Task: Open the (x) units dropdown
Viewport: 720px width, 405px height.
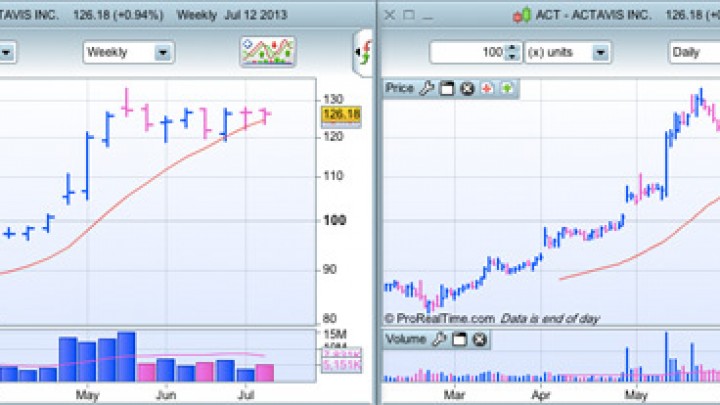Action: 568,52
